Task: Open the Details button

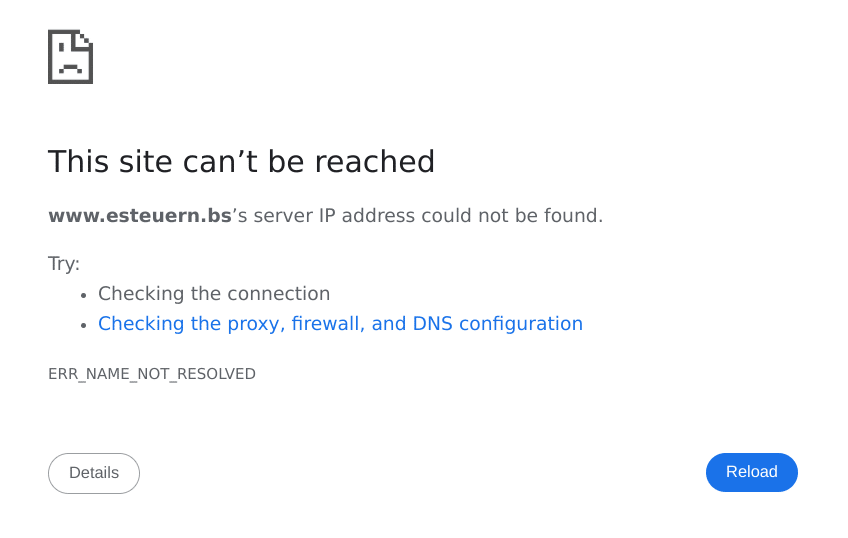Action: (x=94, y=473)
